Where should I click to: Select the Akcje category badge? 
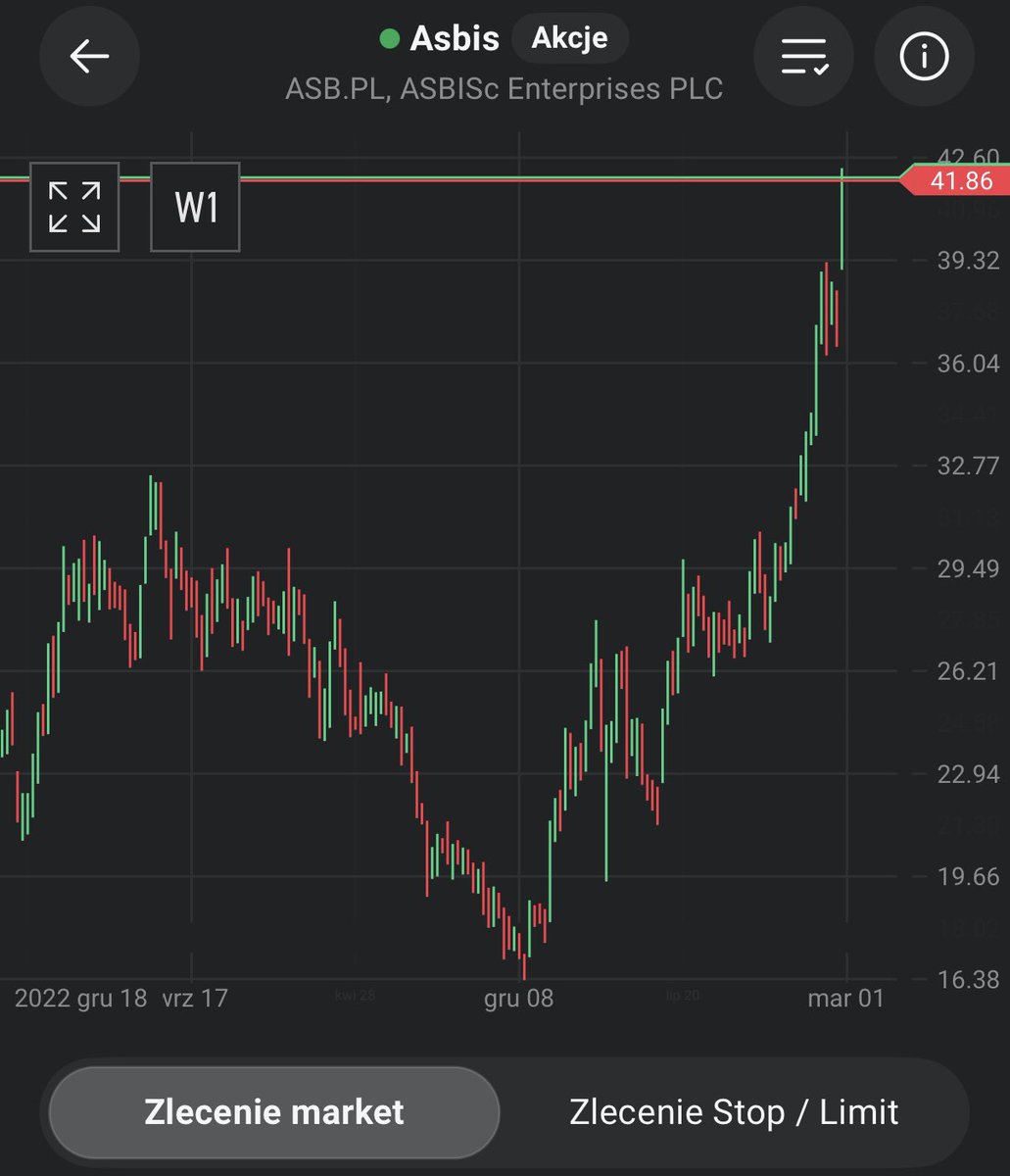569,39
